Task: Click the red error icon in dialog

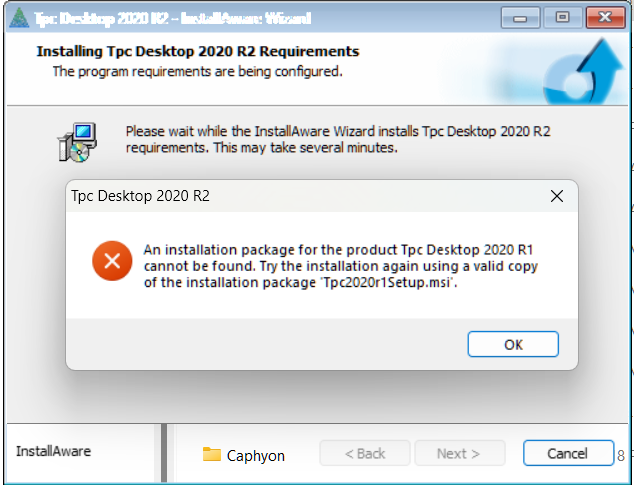Action: coord(112,261)
